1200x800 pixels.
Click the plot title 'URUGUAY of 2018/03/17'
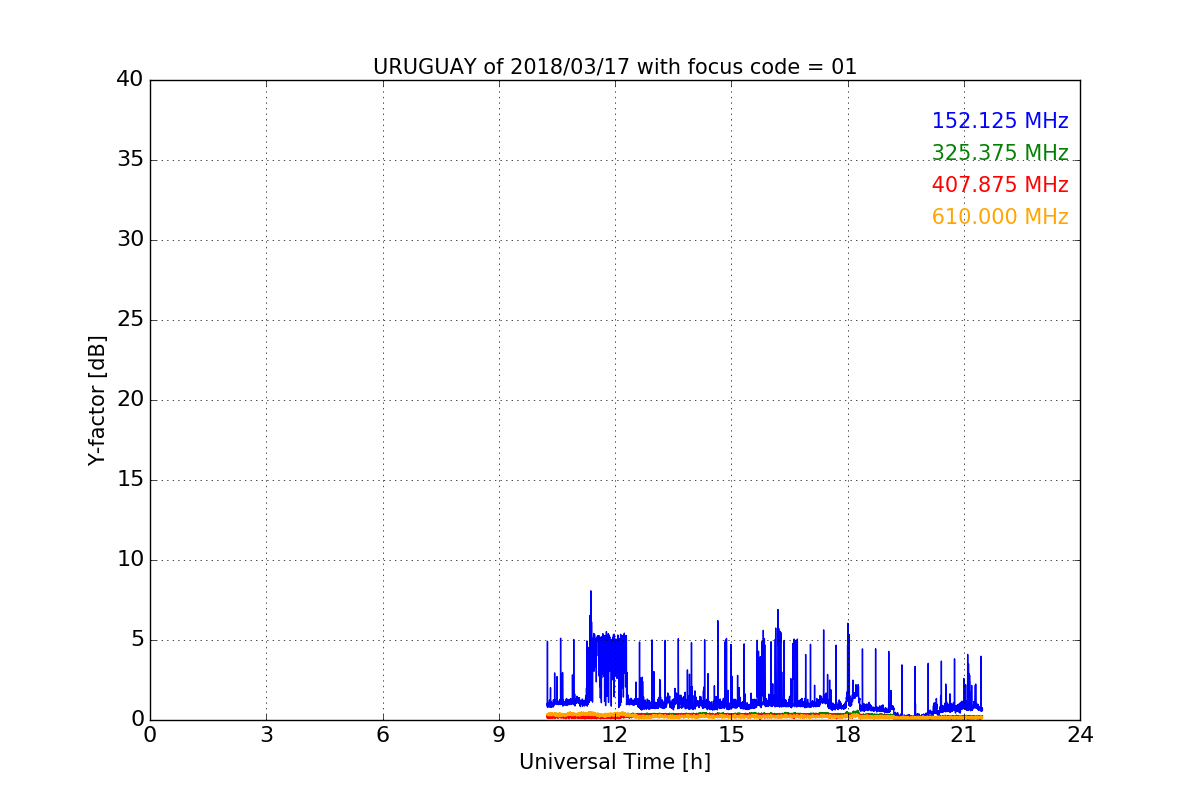(500, 67)
